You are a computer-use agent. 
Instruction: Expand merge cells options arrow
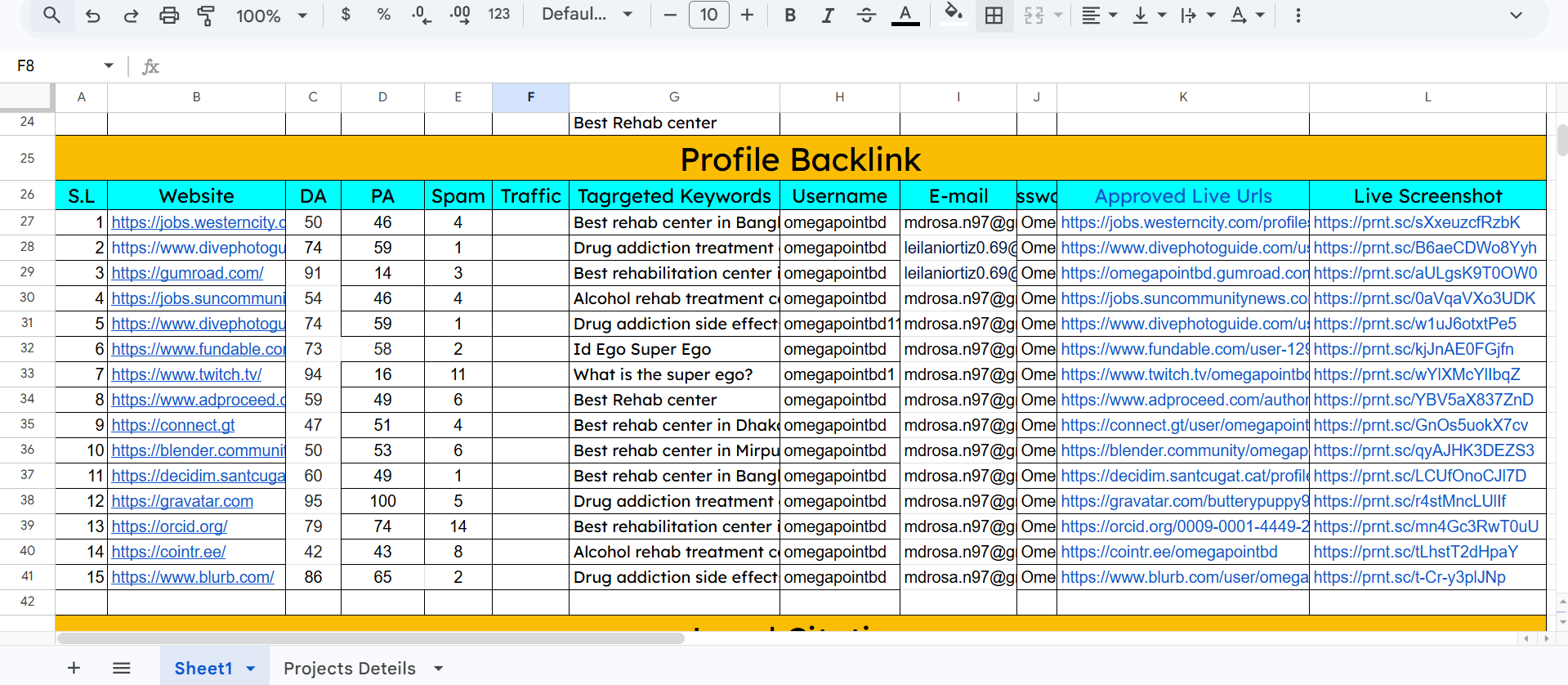[1058, 15]
